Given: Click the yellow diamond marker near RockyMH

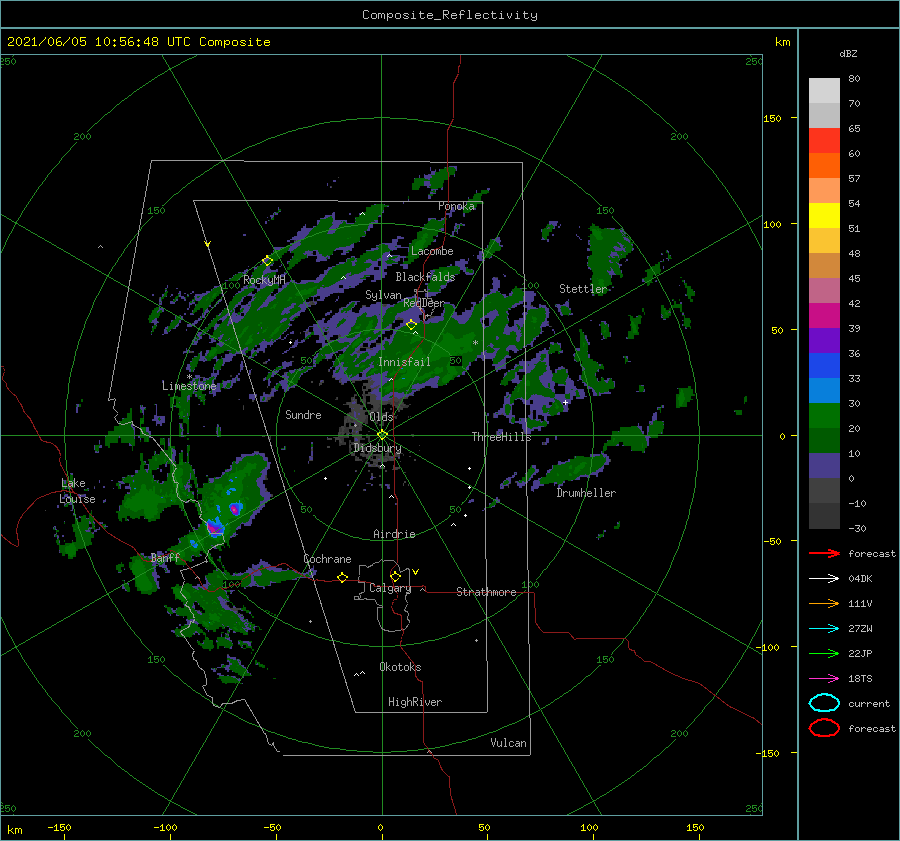Looking at the screenshot, I should tap(267, 261).
